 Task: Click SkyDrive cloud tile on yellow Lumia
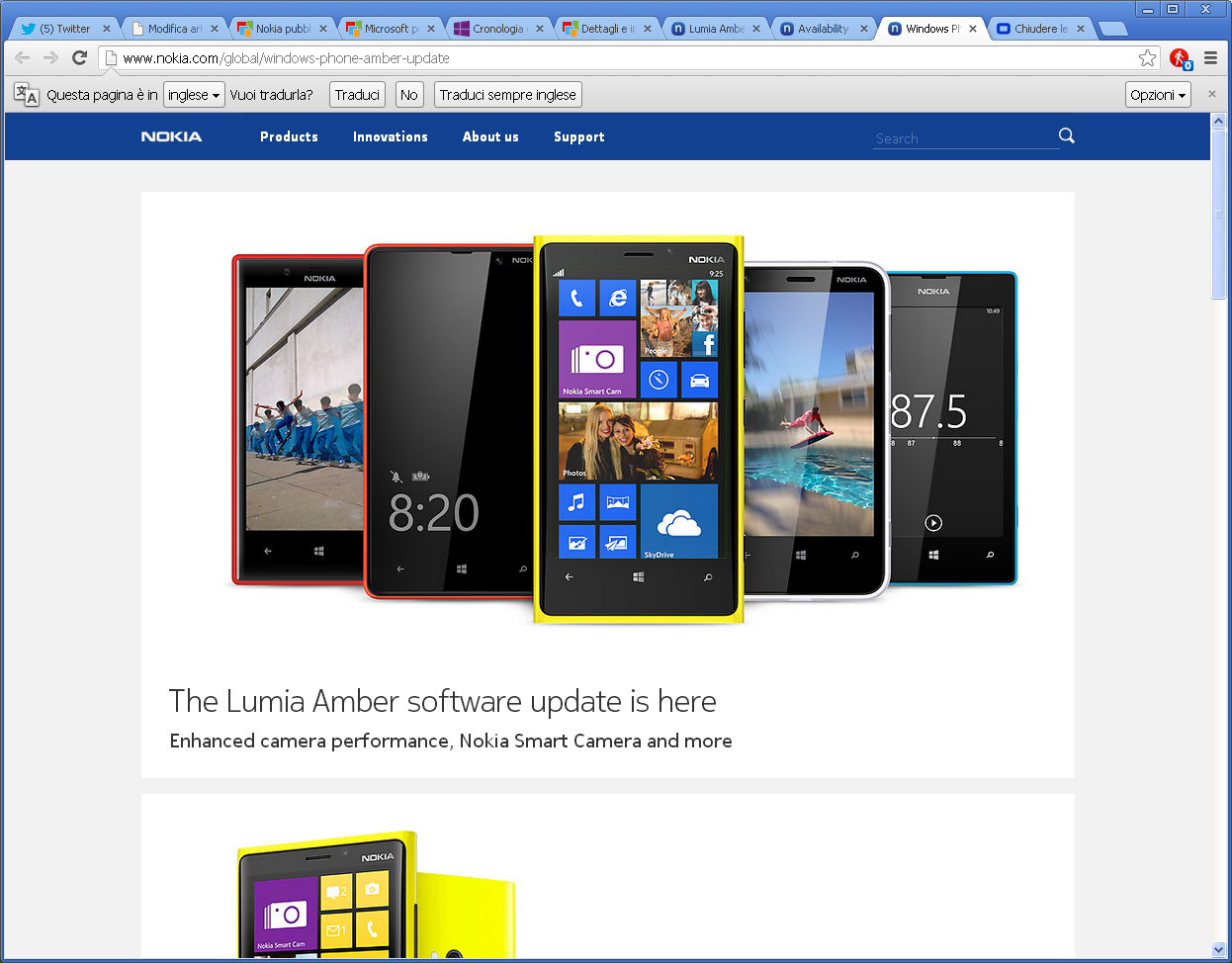pos(679,521)
